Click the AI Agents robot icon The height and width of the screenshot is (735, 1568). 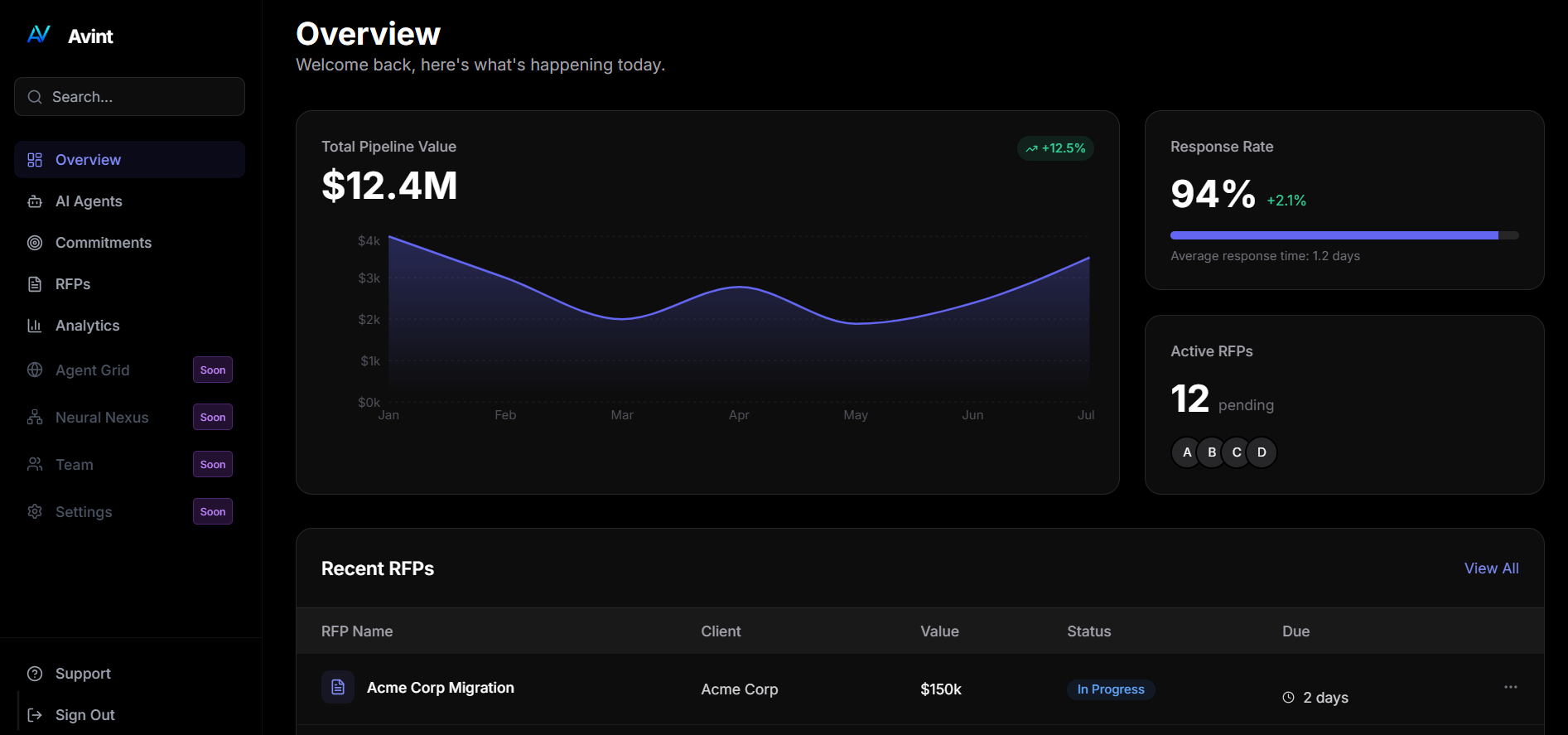[35, 201]
